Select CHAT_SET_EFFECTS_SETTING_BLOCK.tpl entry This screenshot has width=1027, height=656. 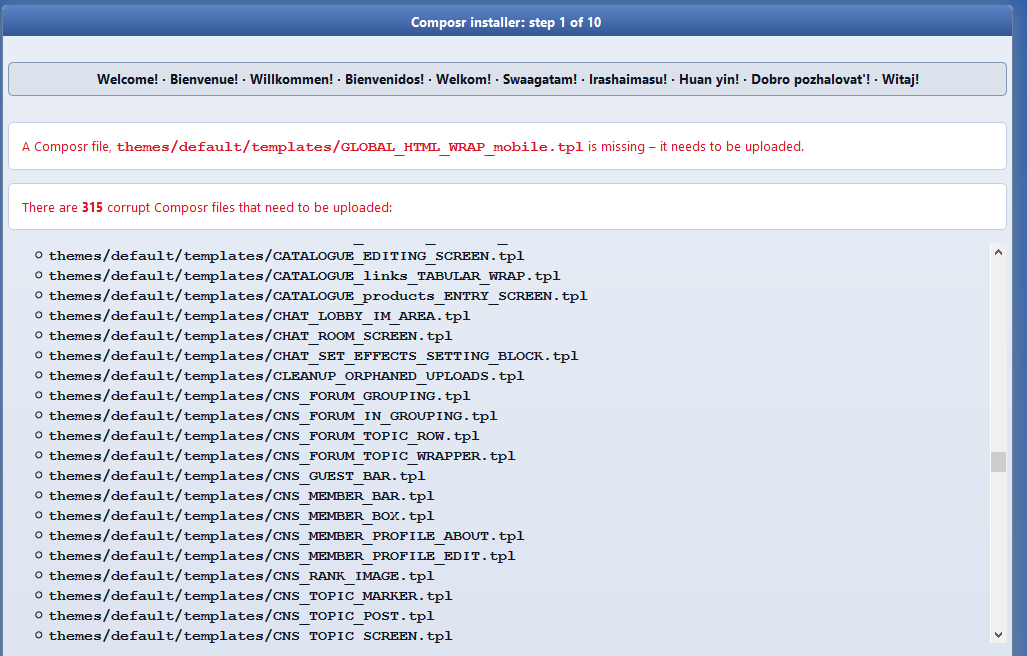tap(313, 356)
